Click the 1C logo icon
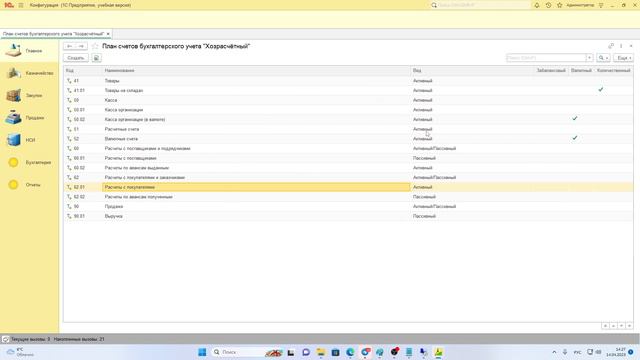 pyautogui.click(x=9, y=5)
